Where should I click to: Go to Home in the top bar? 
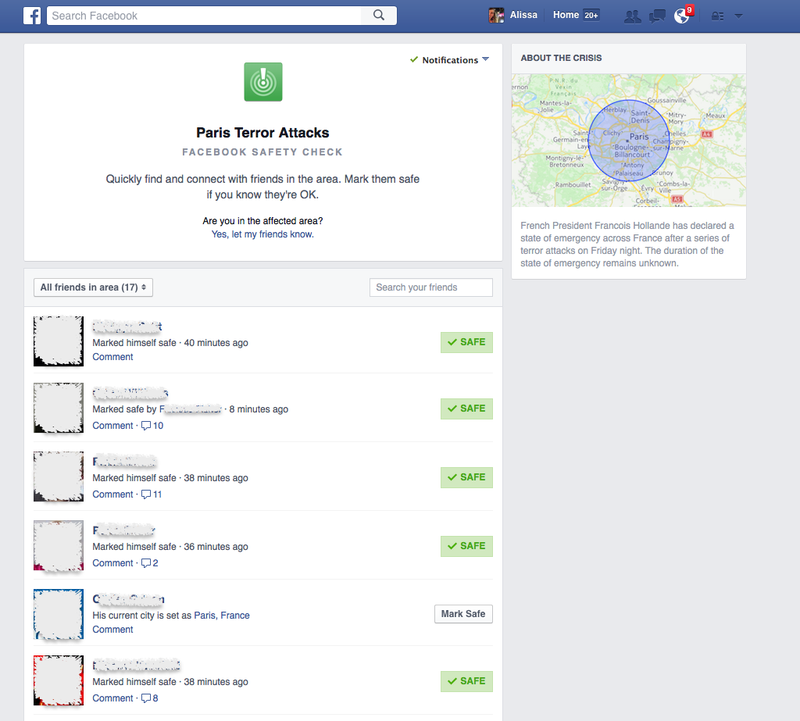[x=566, y=15]
